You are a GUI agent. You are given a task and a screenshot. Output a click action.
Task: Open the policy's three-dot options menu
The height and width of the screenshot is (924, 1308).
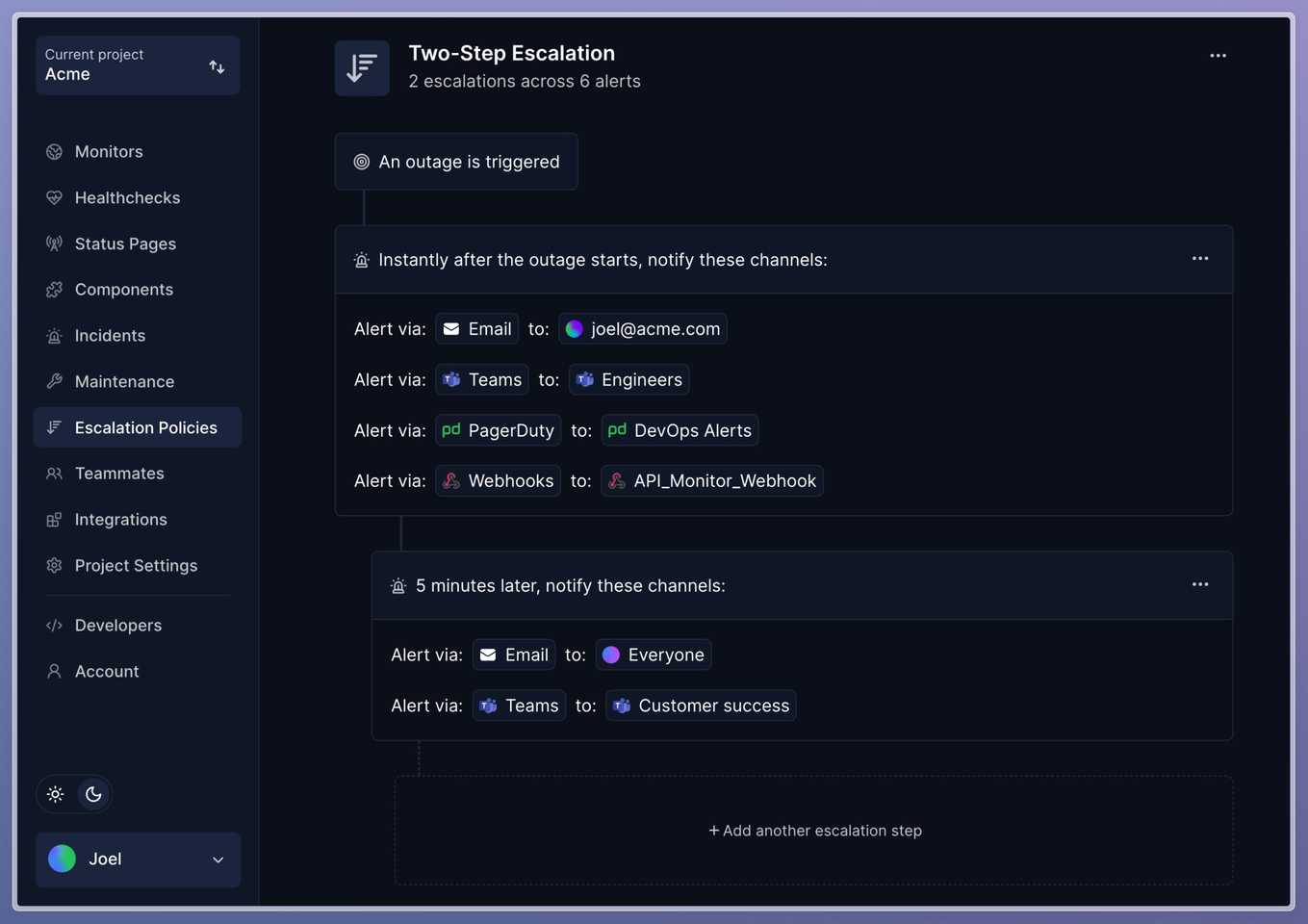click(1218, 56)
